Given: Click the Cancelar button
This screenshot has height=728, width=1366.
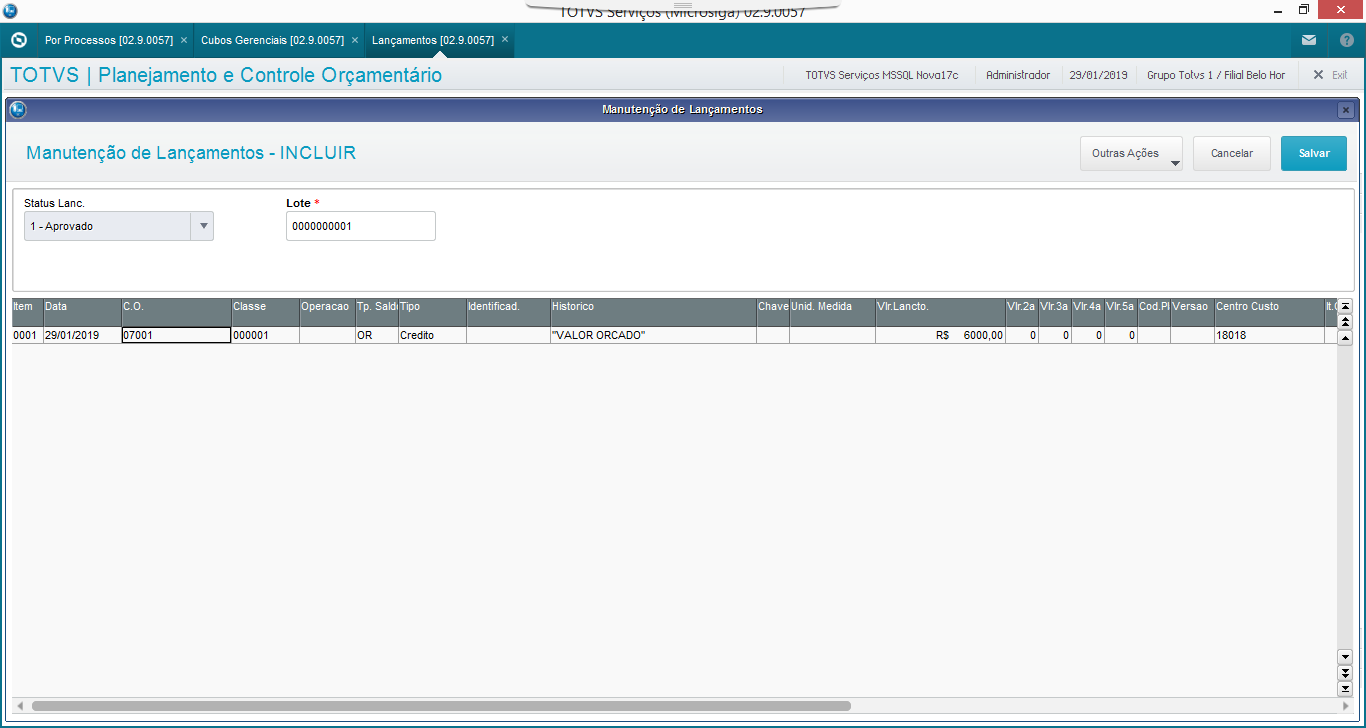Looking at the screenshot, I should (1232, 153).
